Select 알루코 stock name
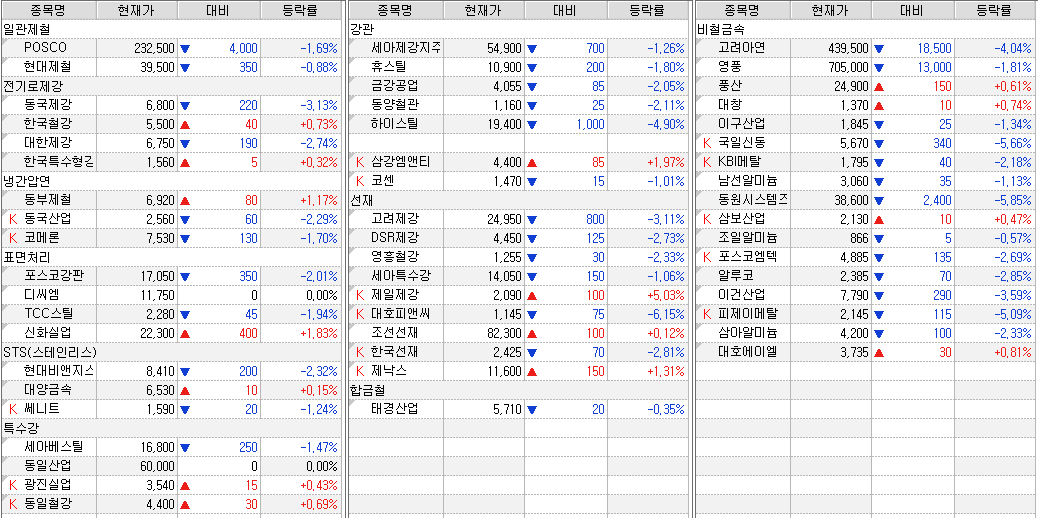This screenshot has width=1038, height=518. (735, 276)
